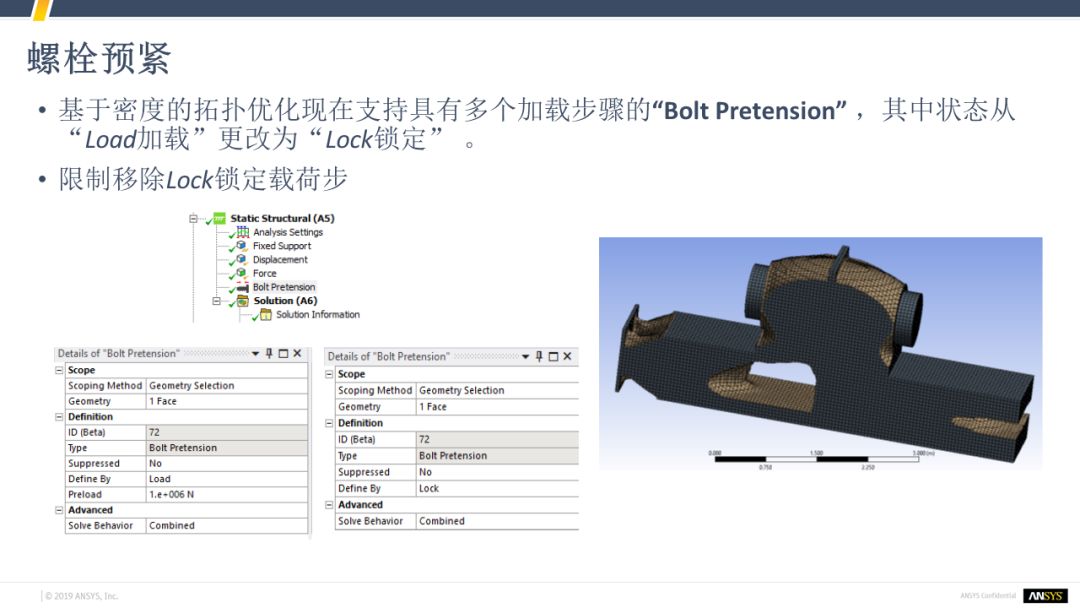Open the left Details panel dropdown arrow
Viewport: 1080px width, 608px height.
point(256,354)
